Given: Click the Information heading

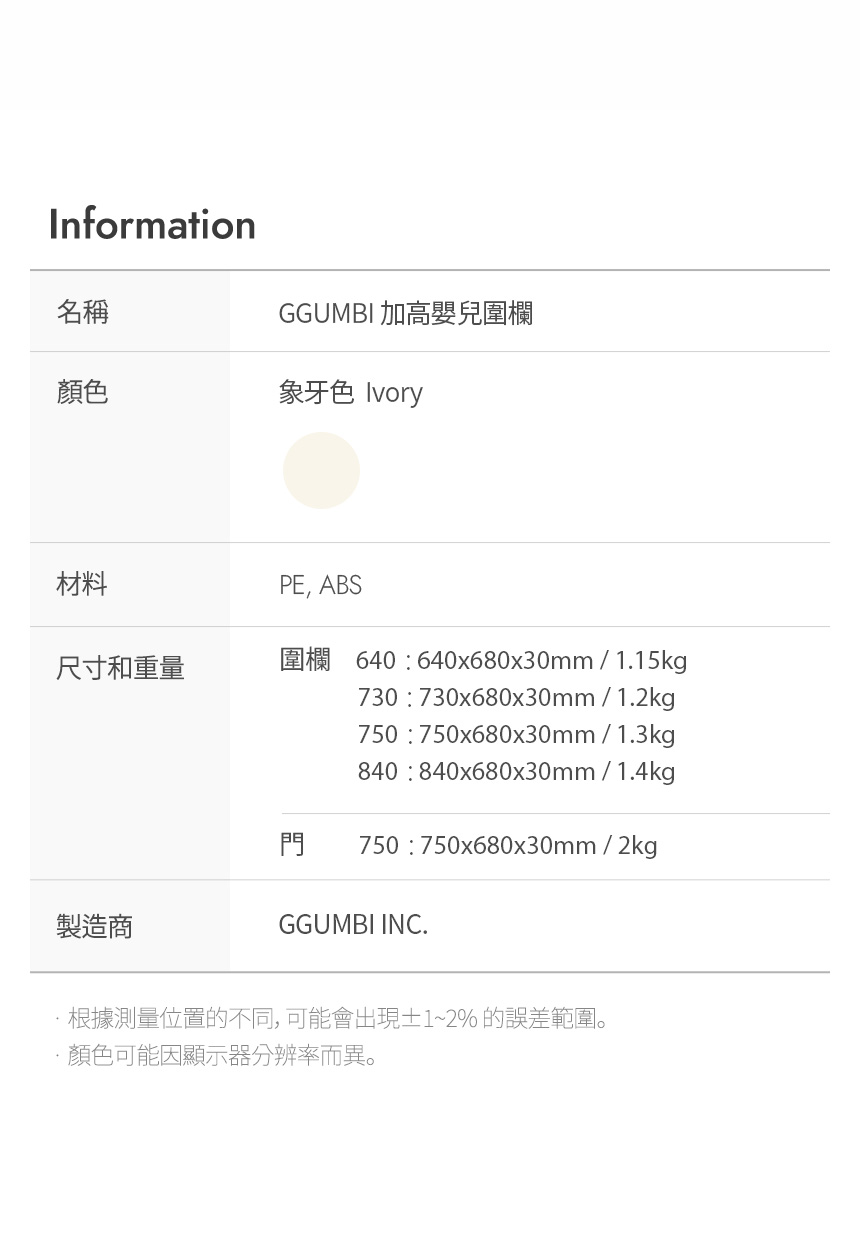Looking at the screenshot, I should (x=152, y=225).
